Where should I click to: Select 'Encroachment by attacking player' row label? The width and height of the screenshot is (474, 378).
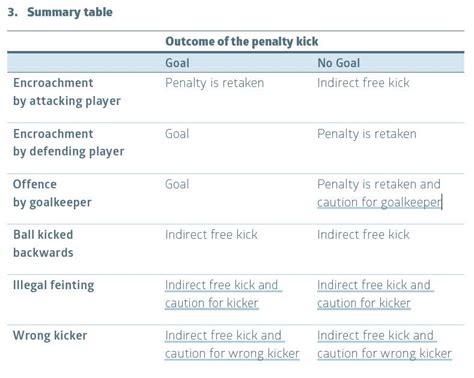click(67, 92)
